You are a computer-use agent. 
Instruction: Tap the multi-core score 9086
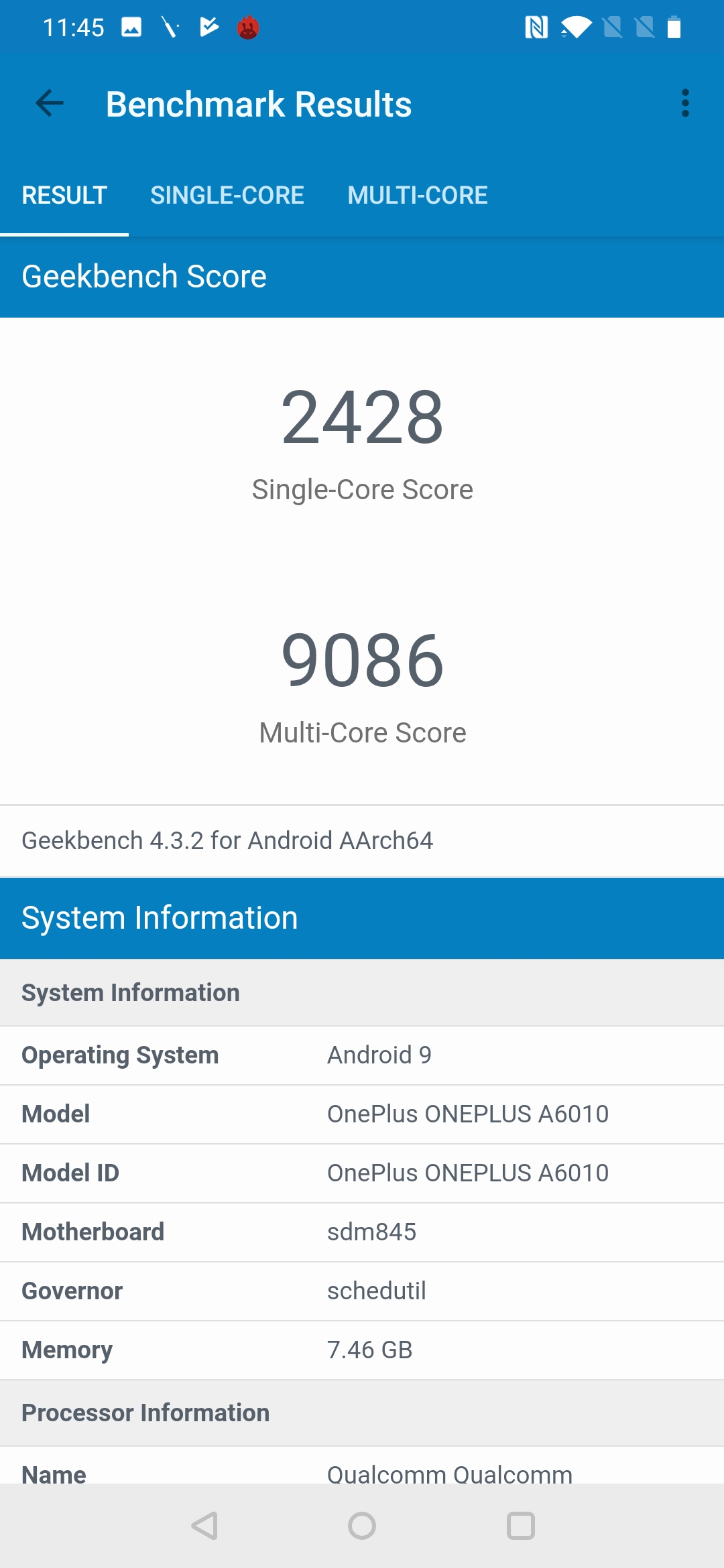[x=362, y=661]
